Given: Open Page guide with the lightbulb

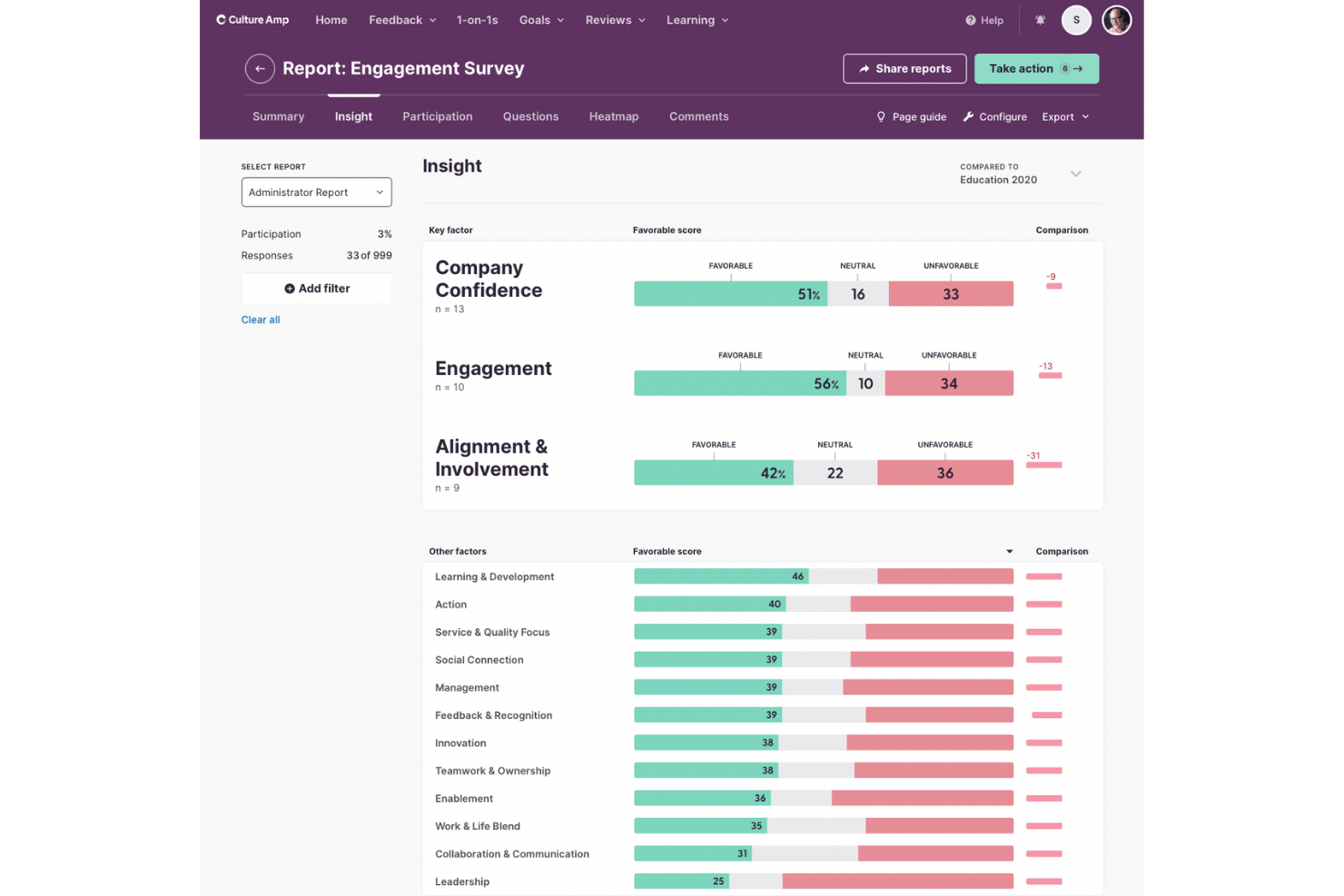Looking at the screenshot, I should [x=911, y=117].
